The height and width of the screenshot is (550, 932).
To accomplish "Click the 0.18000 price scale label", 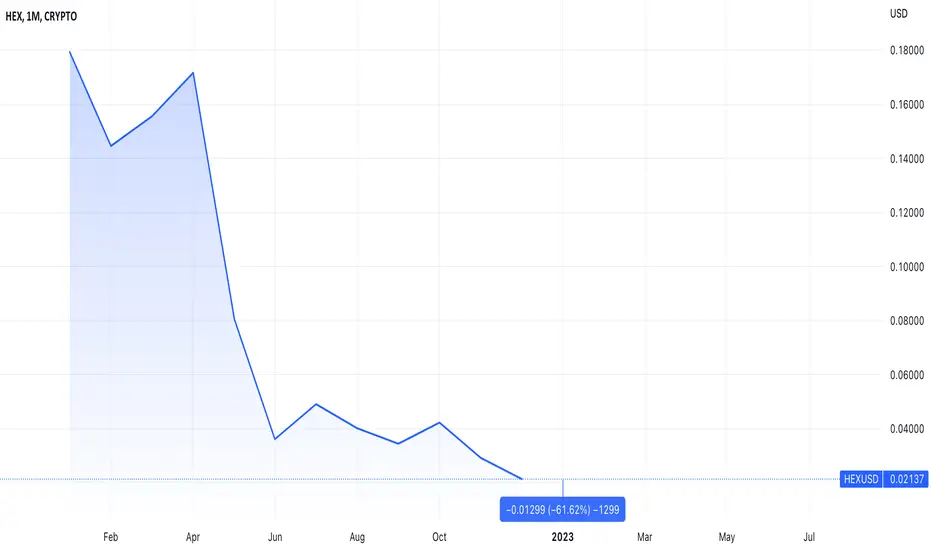I will click(906, 51).
